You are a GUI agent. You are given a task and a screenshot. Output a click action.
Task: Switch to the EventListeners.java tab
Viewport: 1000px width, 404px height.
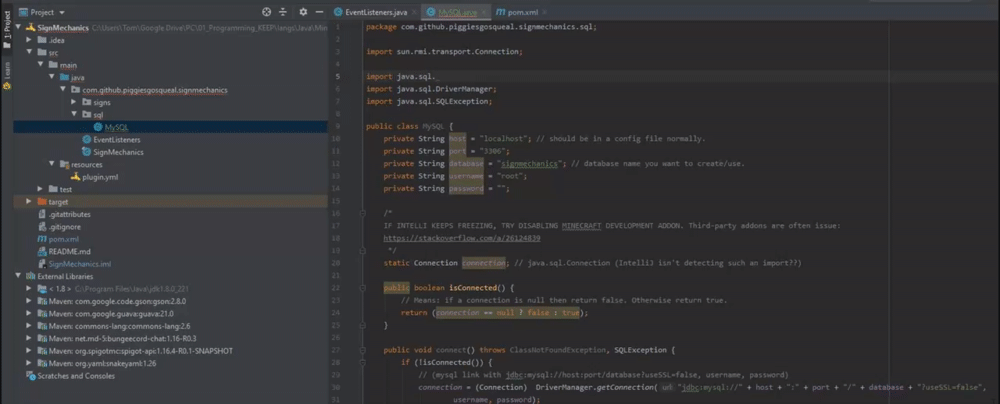tap(375, 12)
